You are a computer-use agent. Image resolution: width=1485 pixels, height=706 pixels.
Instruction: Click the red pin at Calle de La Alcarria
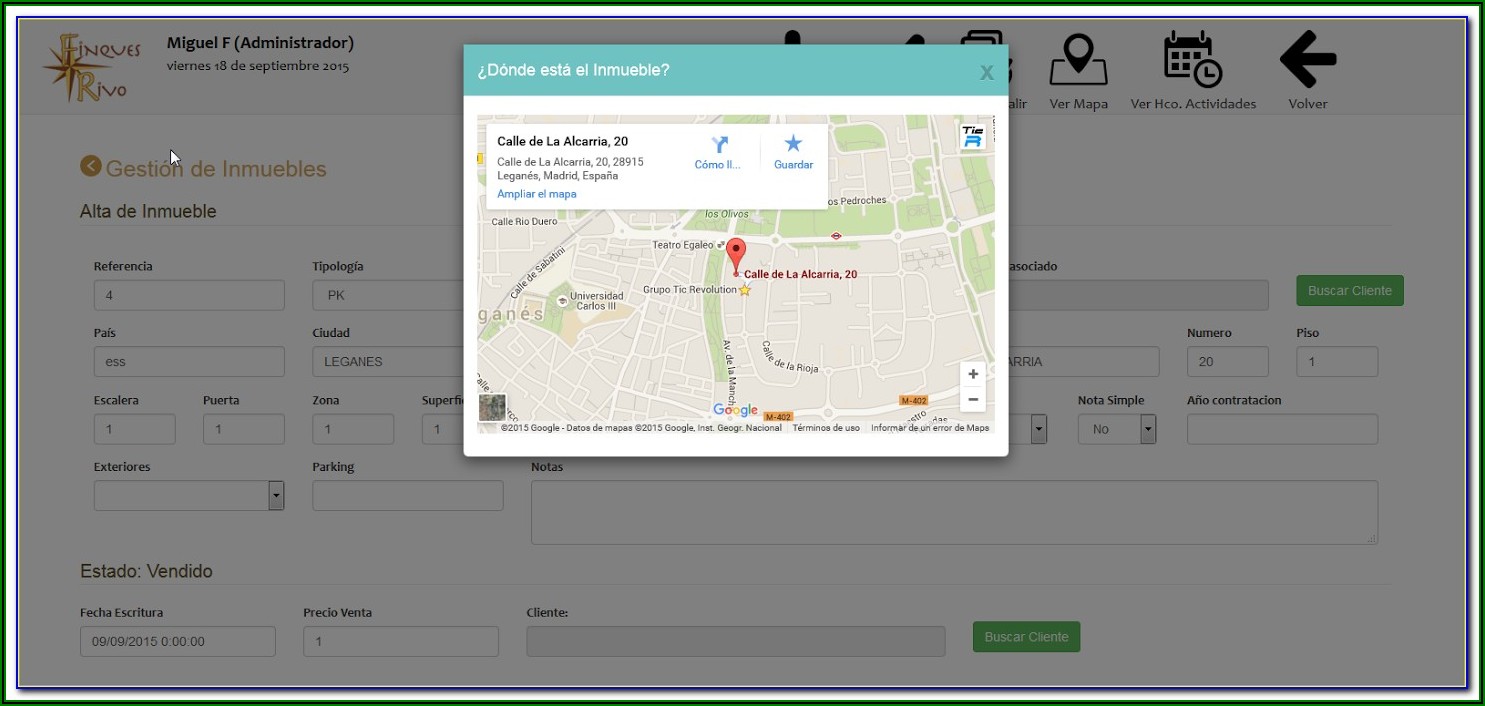pyautogui.click(x=736, y=255)
